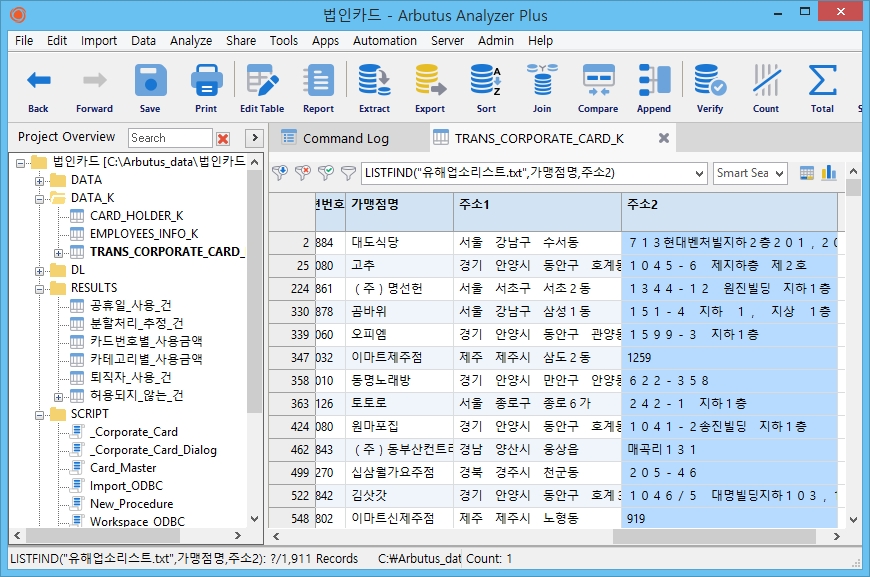Click the funnel icon with green check

(x=326, y=173)
